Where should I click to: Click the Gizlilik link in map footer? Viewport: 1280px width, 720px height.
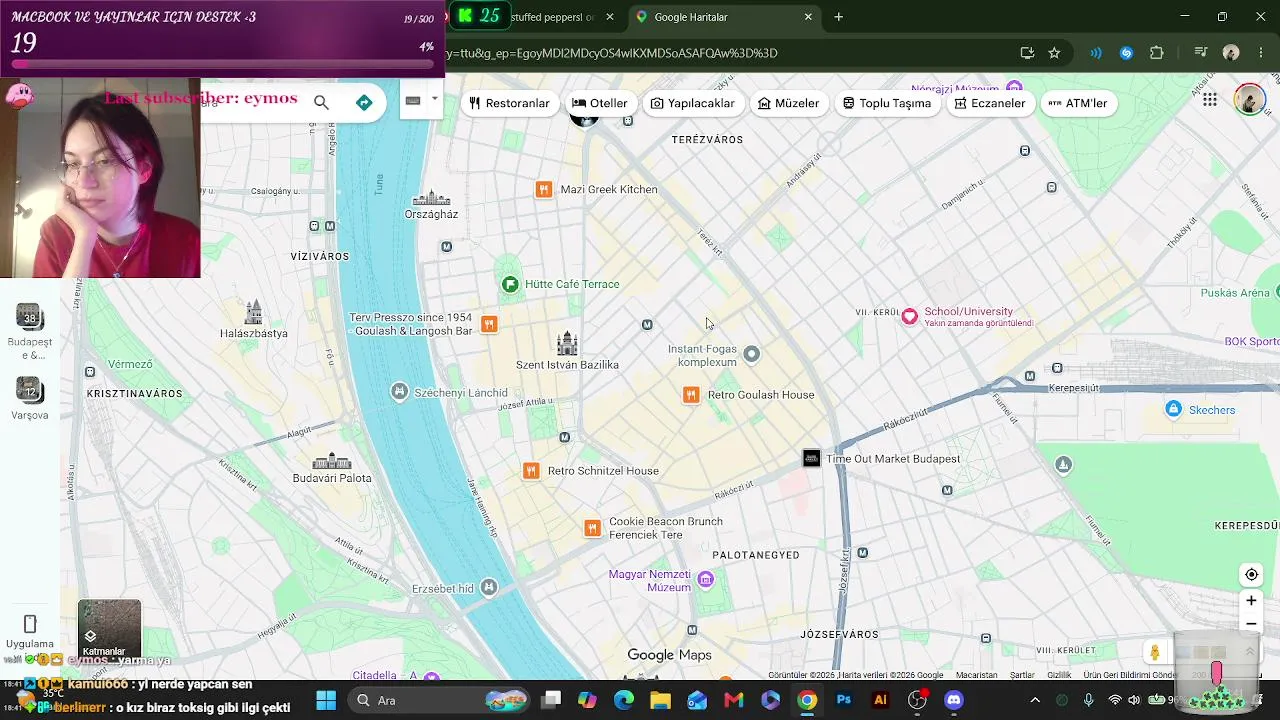1059,675
